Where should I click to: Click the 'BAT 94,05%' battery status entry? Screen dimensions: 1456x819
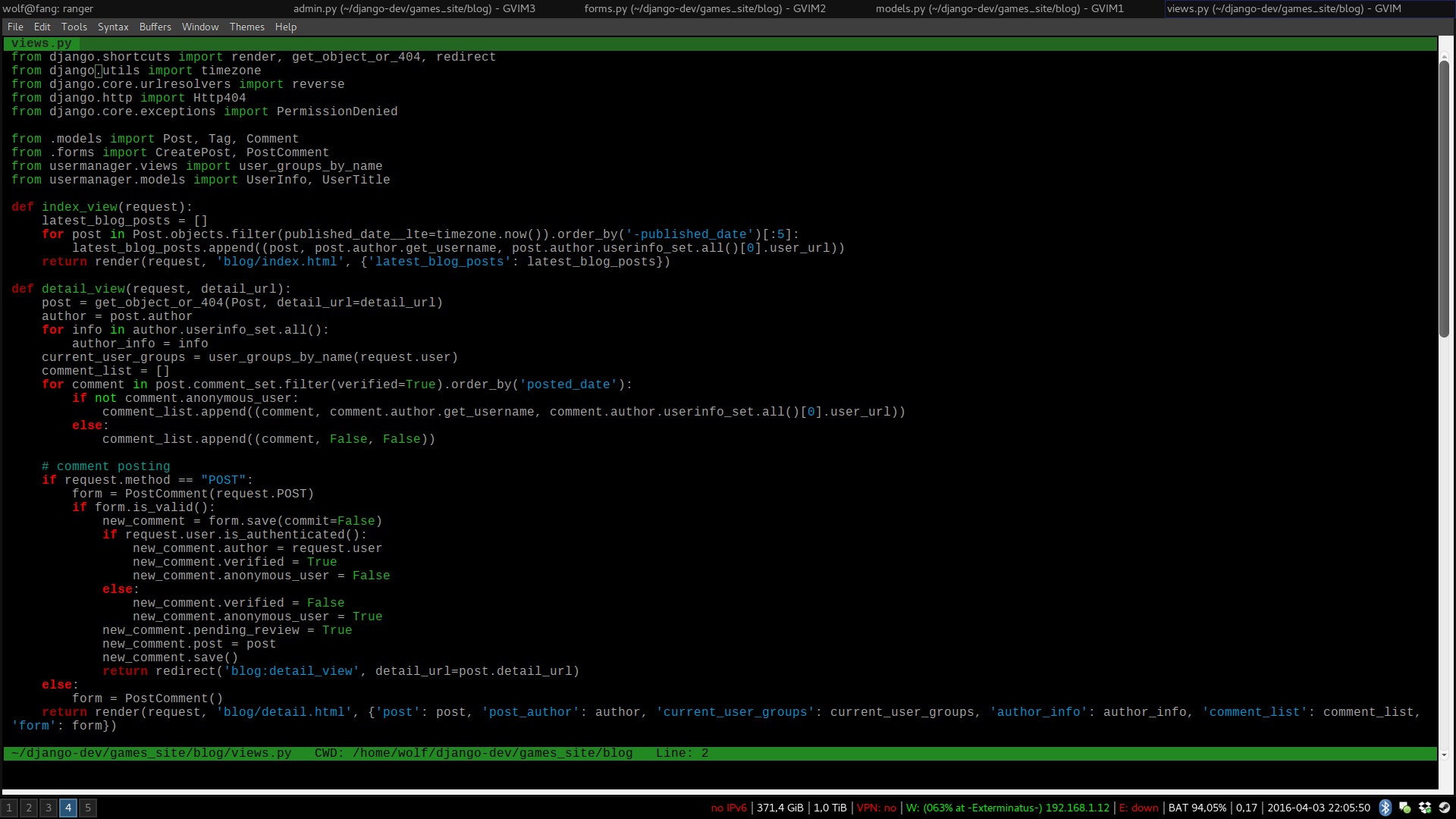click(1197, 808)
